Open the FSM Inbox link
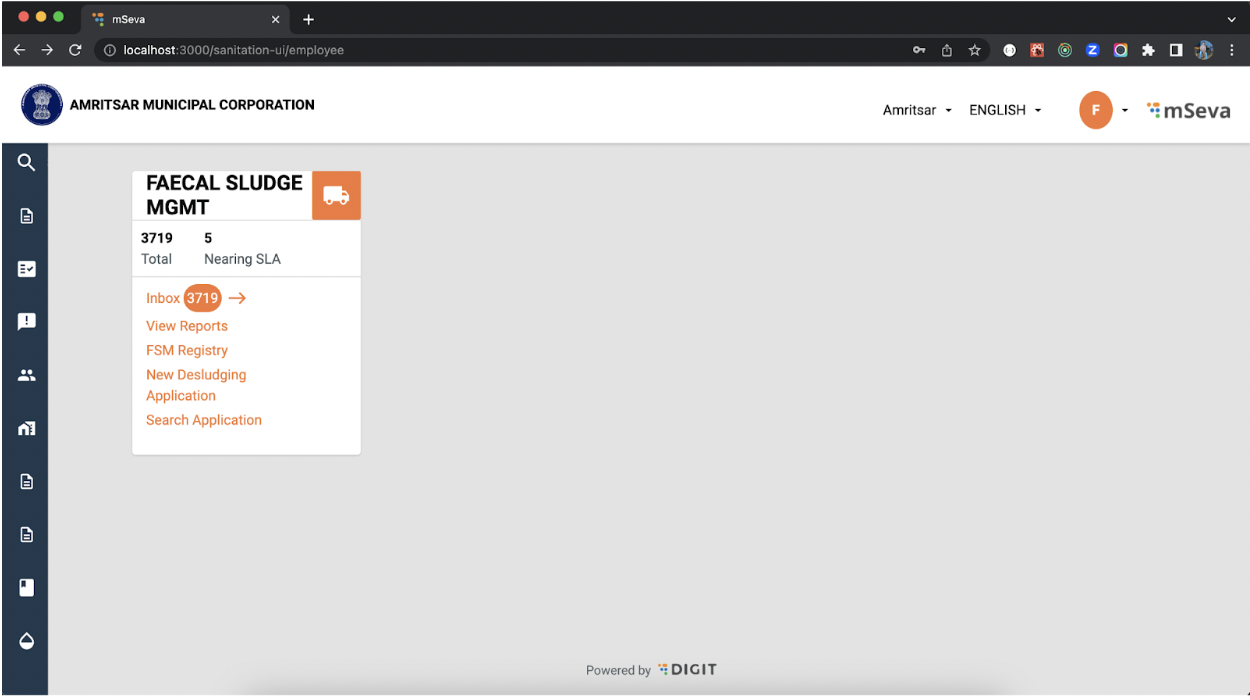Screen dimensions: 1250x700 point(163,298)
